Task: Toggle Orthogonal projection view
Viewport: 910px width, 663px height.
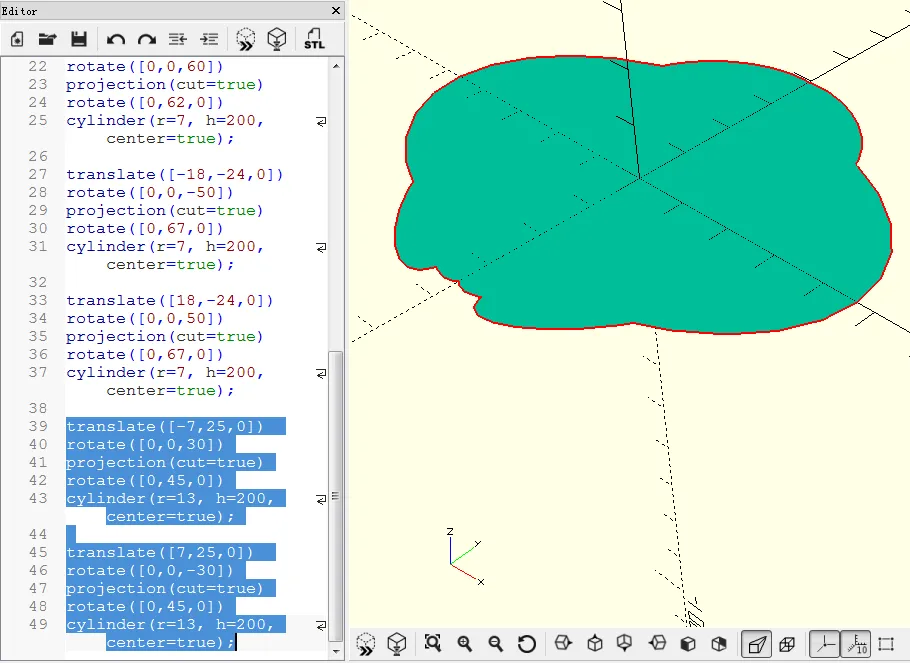Action: pos(787,644)
